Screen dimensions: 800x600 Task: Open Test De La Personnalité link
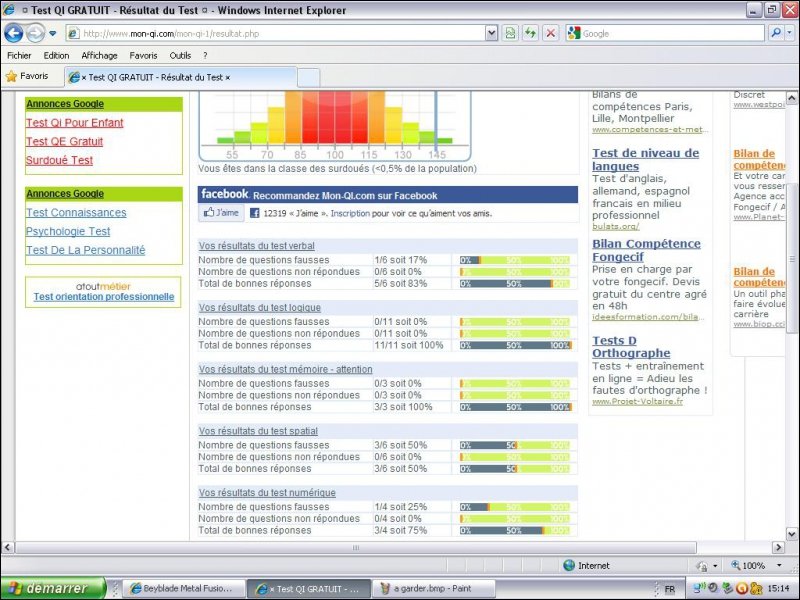pyautogui.click(x=85, y=250)
